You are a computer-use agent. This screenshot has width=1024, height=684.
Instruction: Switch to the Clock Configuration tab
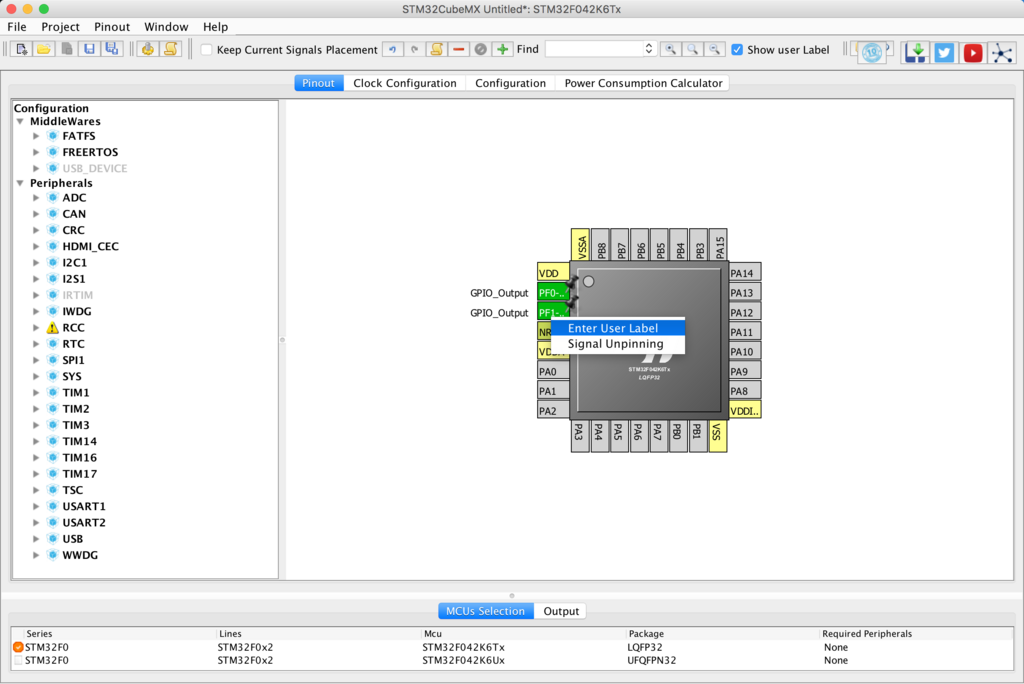coord(405,83)
